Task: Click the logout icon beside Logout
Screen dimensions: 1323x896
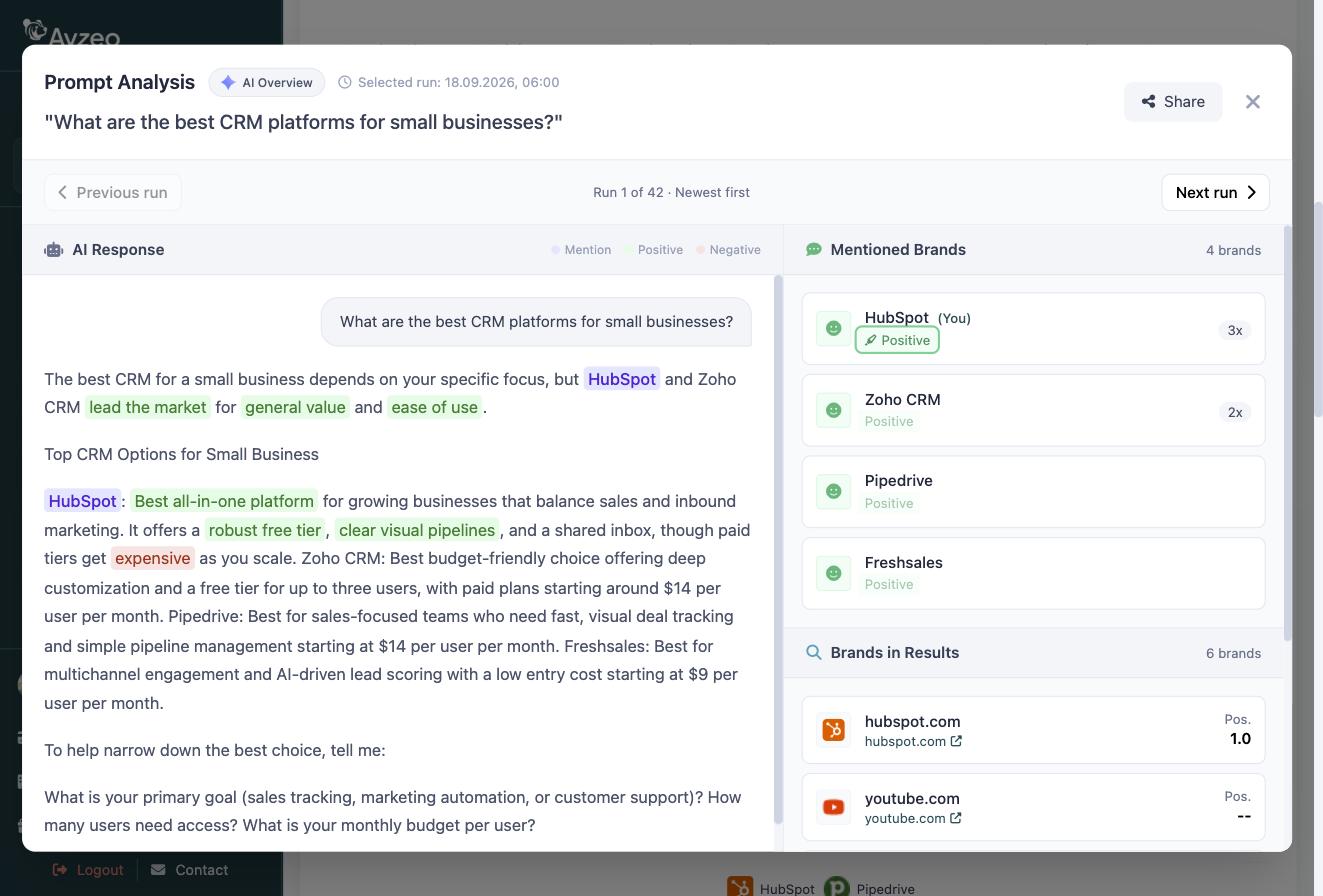Action: pos(60,870)
